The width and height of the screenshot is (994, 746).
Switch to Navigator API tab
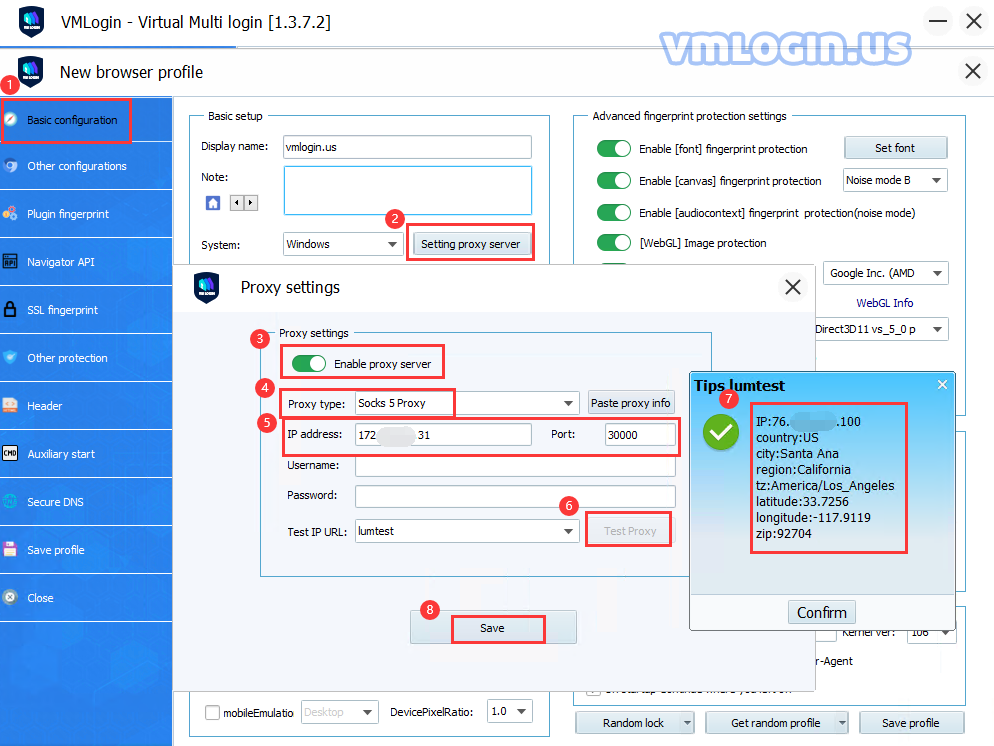pos(86,262)
